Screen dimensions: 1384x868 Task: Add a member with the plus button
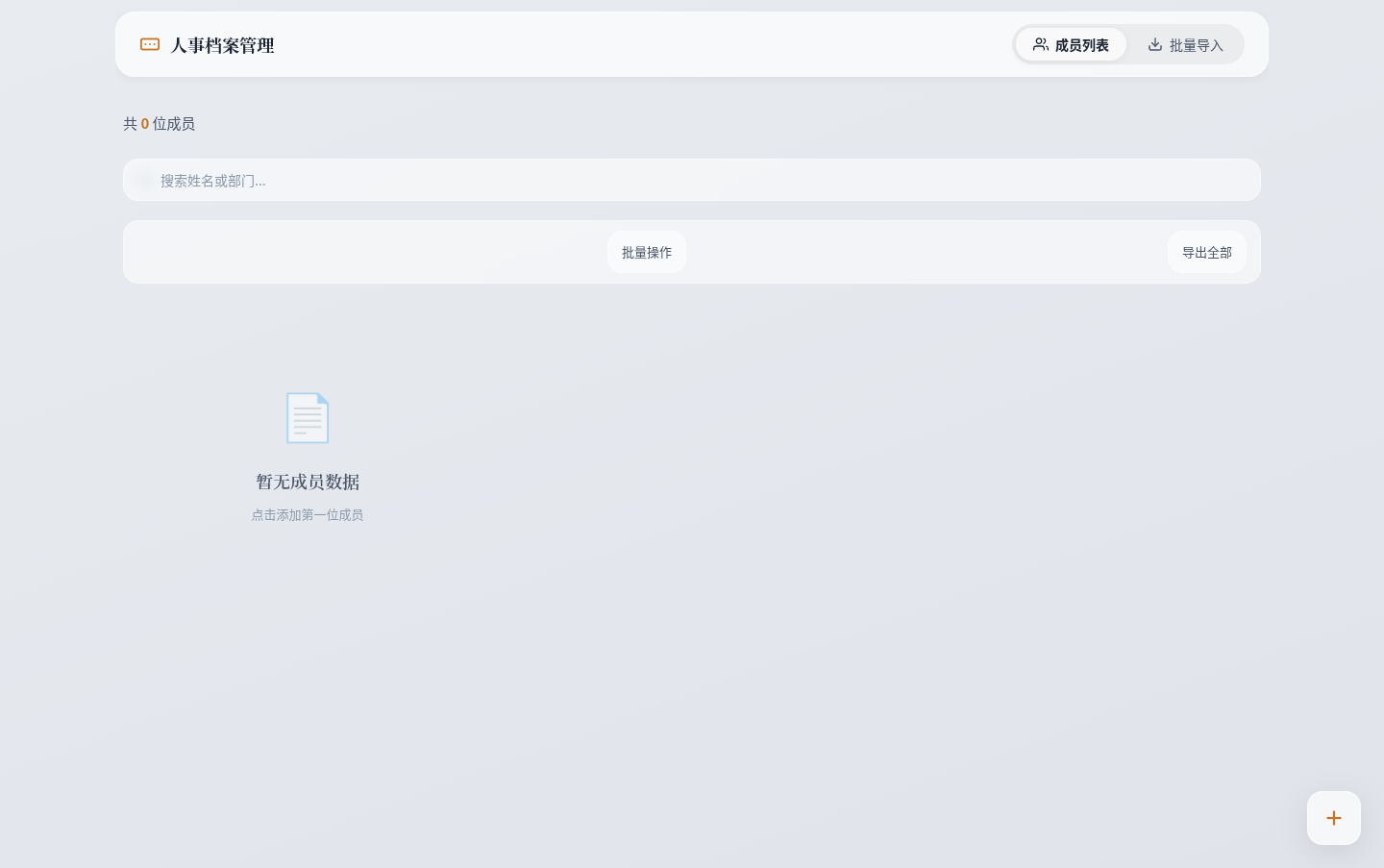[x=1334, y=818]
